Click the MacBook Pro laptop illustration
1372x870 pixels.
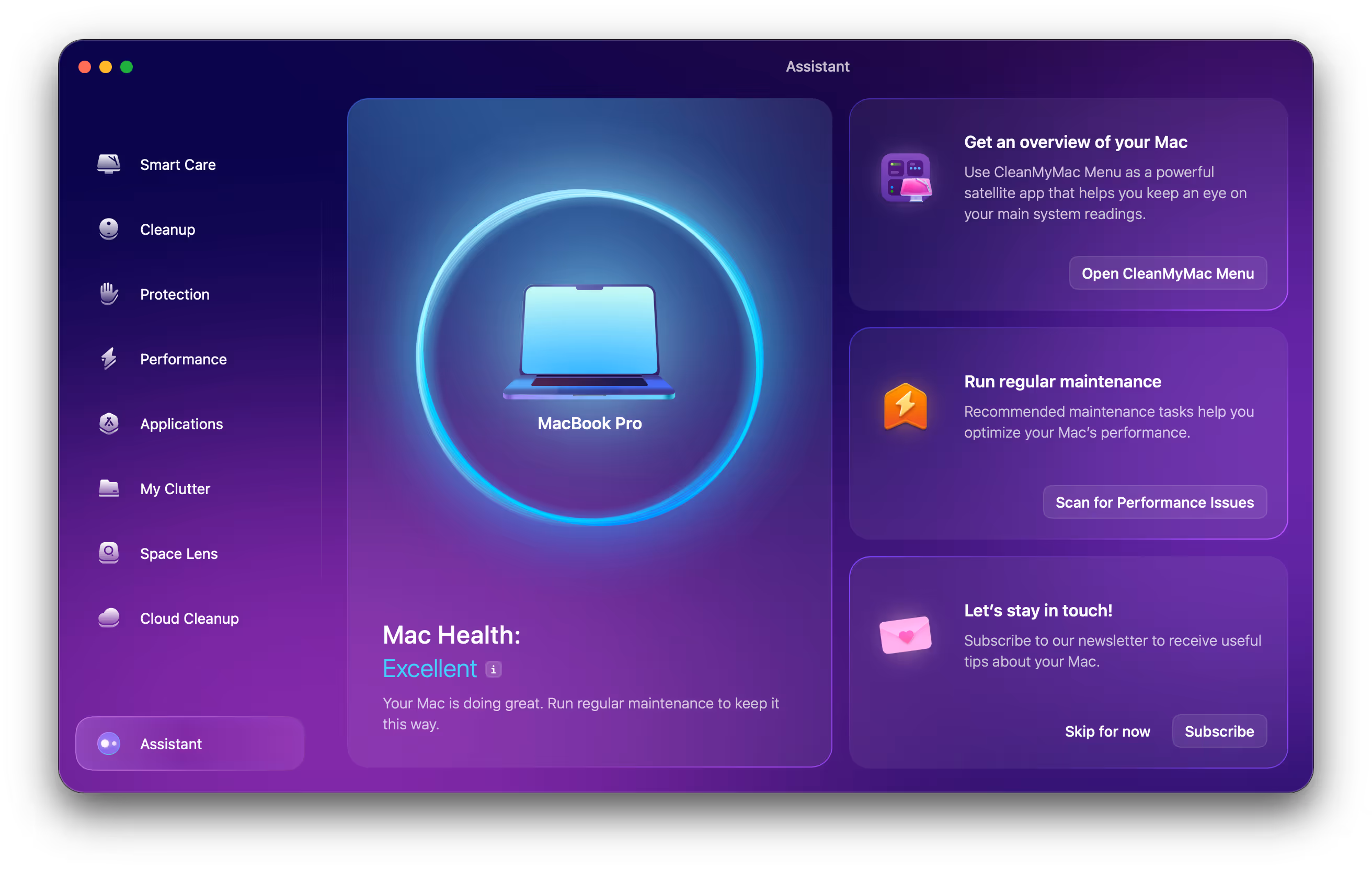(589, 342)
